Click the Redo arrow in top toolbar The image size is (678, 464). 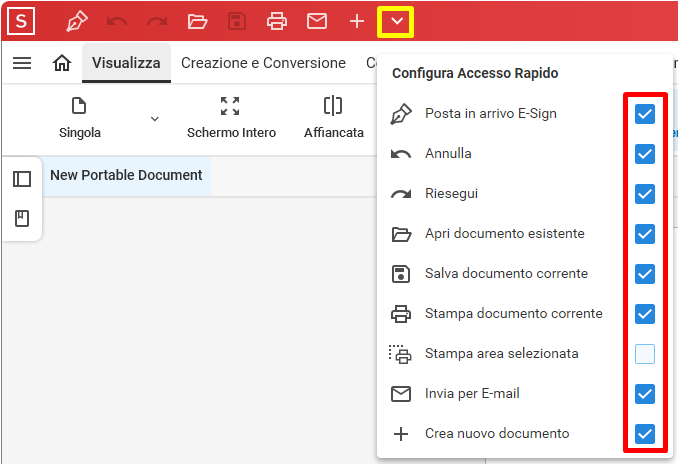[x=157, y=21]
